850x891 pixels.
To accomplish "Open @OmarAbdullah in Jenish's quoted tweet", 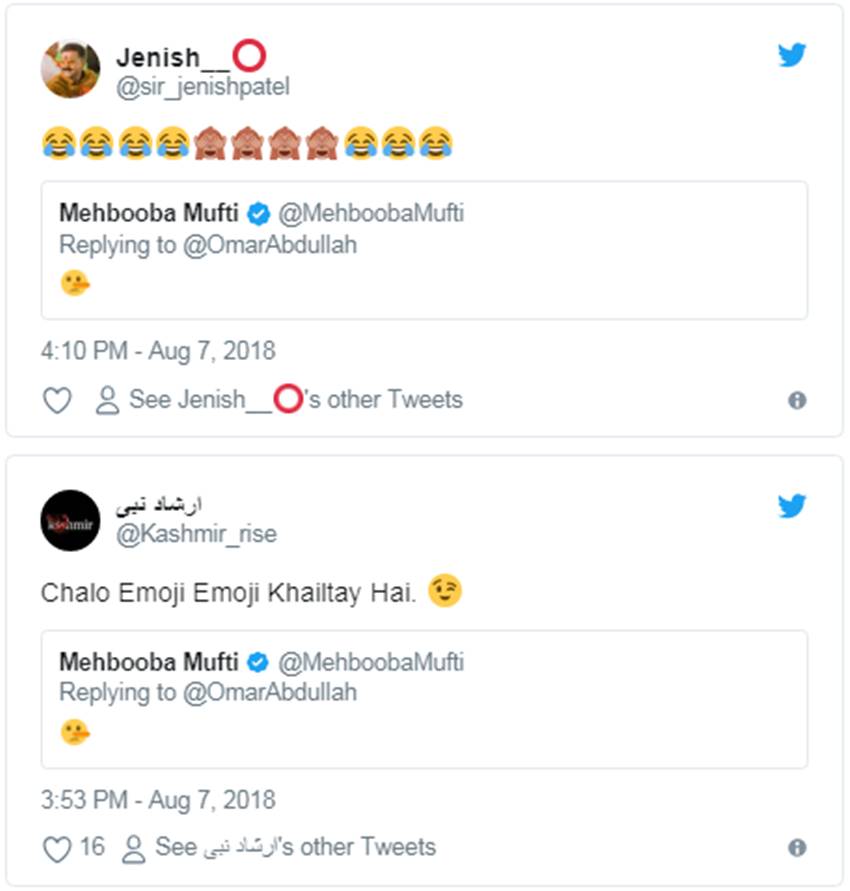I will [x=269, y=244].
